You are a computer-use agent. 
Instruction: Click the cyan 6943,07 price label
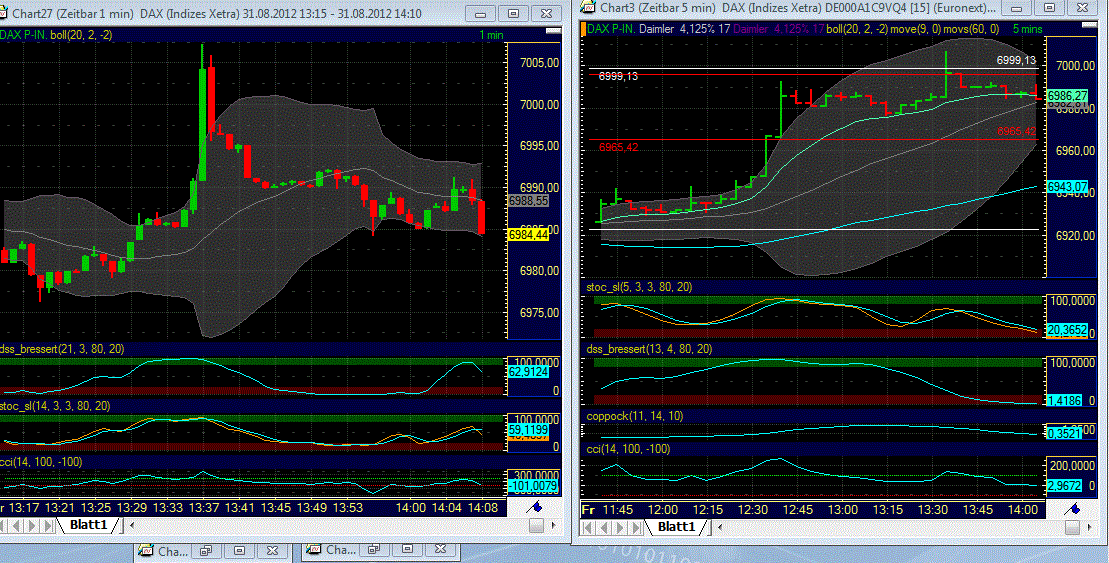(1067, 187)
